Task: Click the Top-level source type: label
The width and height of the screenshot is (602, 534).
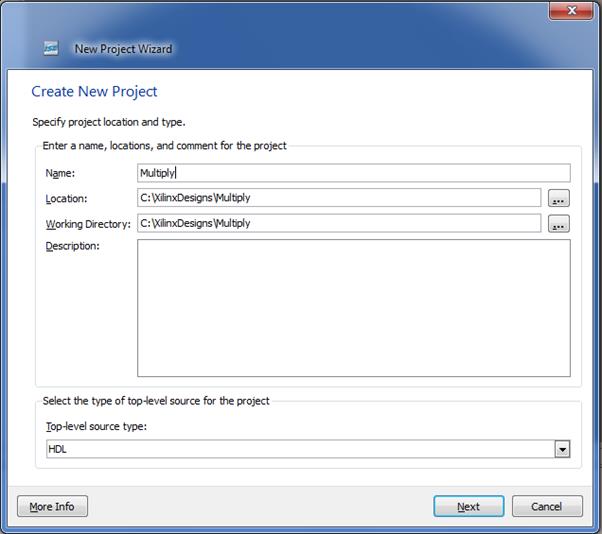Action: (96, 427)
